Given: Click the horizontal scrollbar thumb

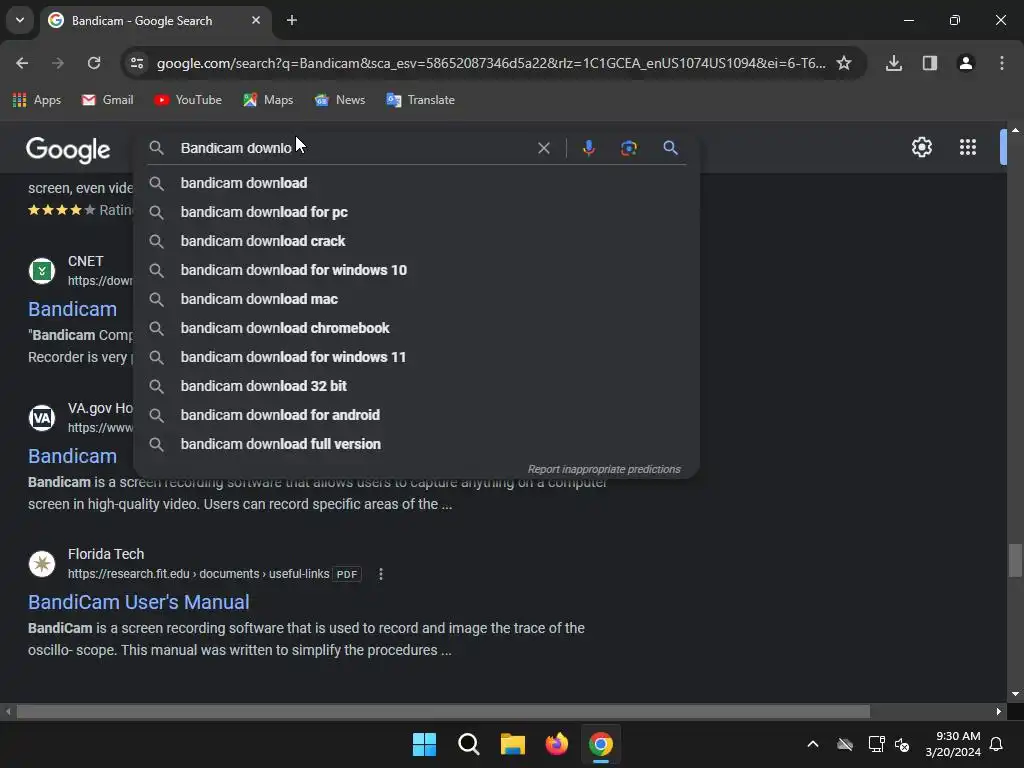Looking at the screenshot, I should [443, 711].
